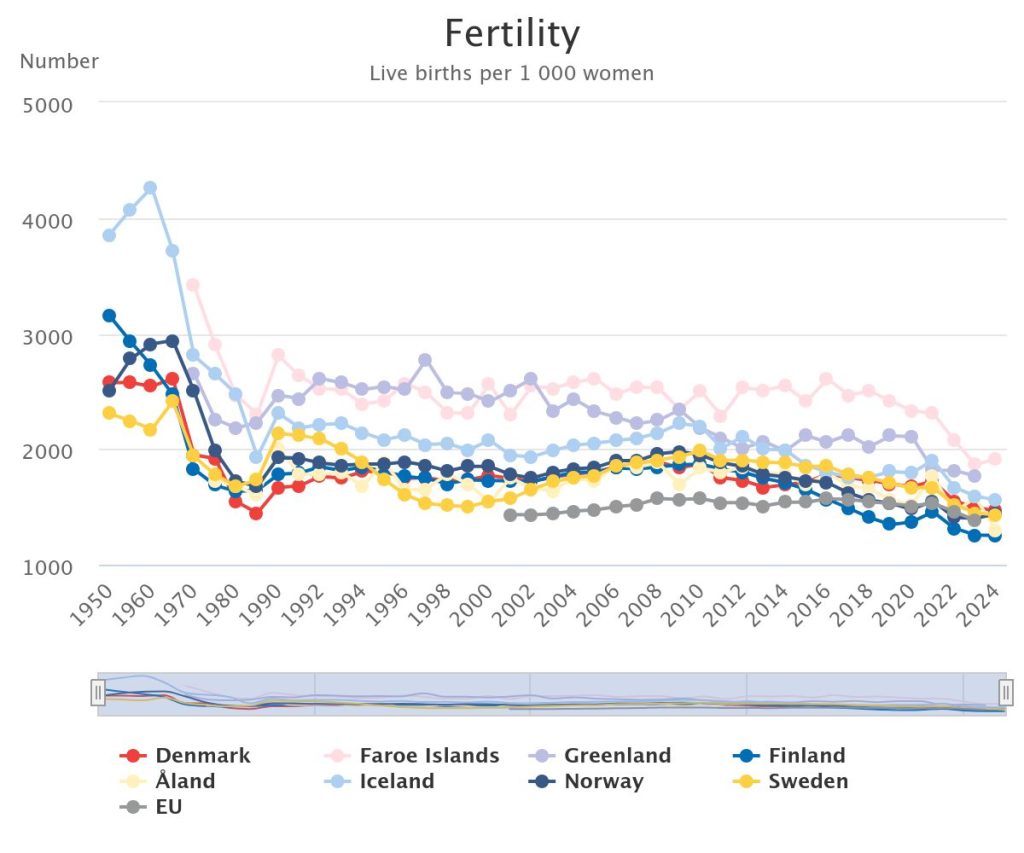Select Finland's 1950 data point

point(109,316)
